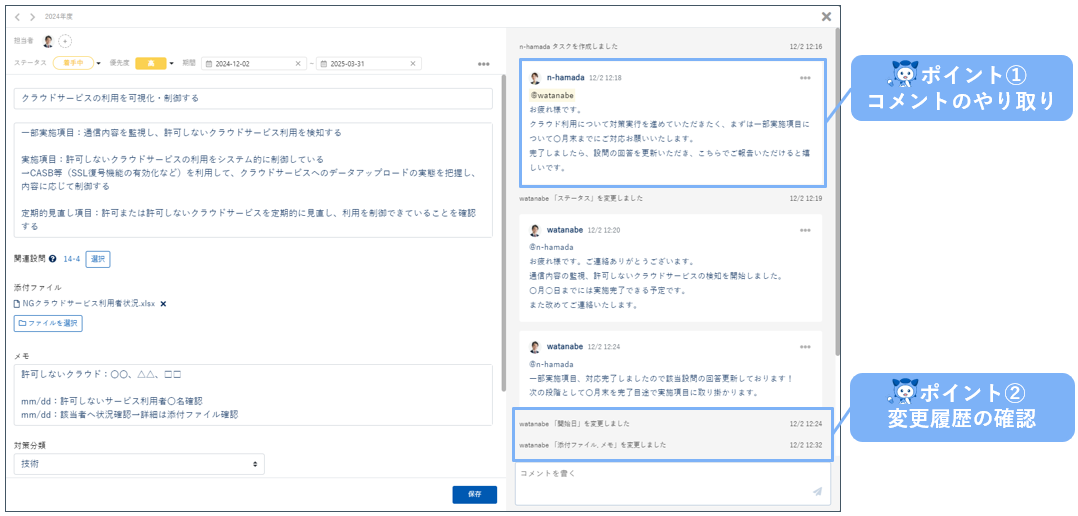The width and height of the screenshot is (1078, 516).
Task: Click the help icon beside 関連設問
Action: 53,259
